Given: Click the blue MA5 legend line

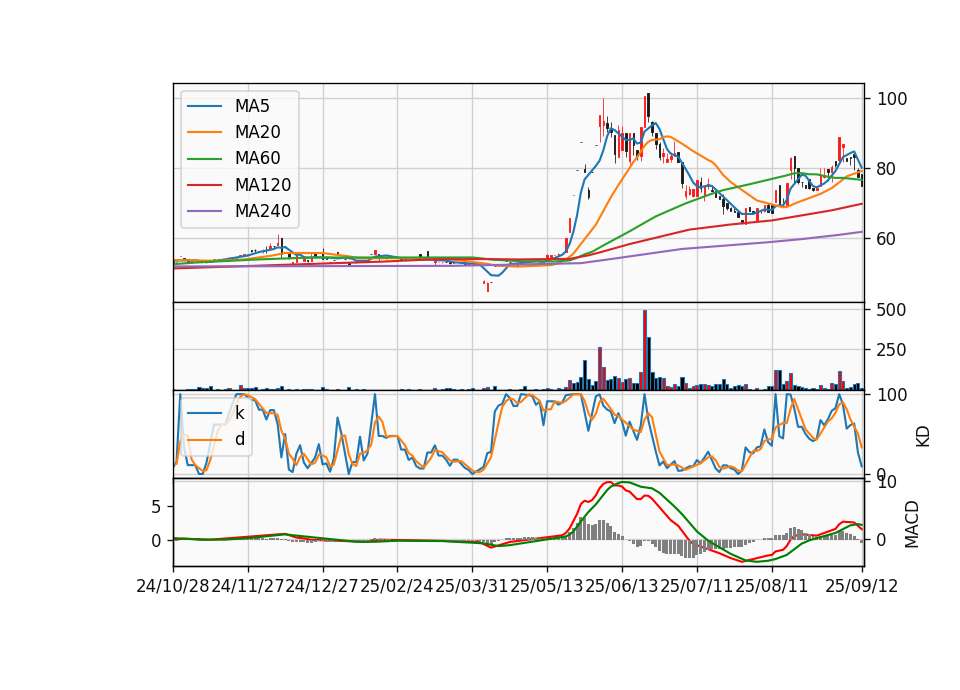Looking at the screenshot, I should pyautogui.click(x=204, y=106).
